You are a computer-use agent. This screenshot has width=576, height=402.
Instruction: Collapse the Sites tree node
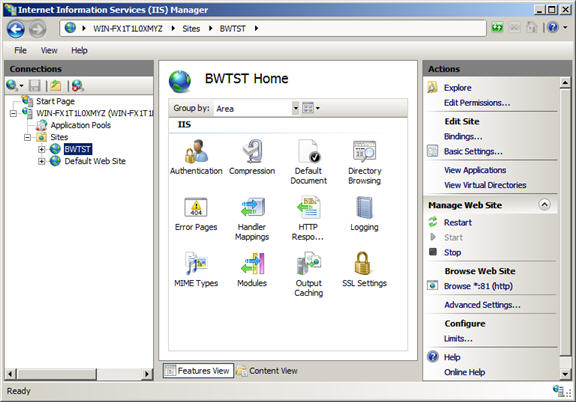[x=28, y=137]
